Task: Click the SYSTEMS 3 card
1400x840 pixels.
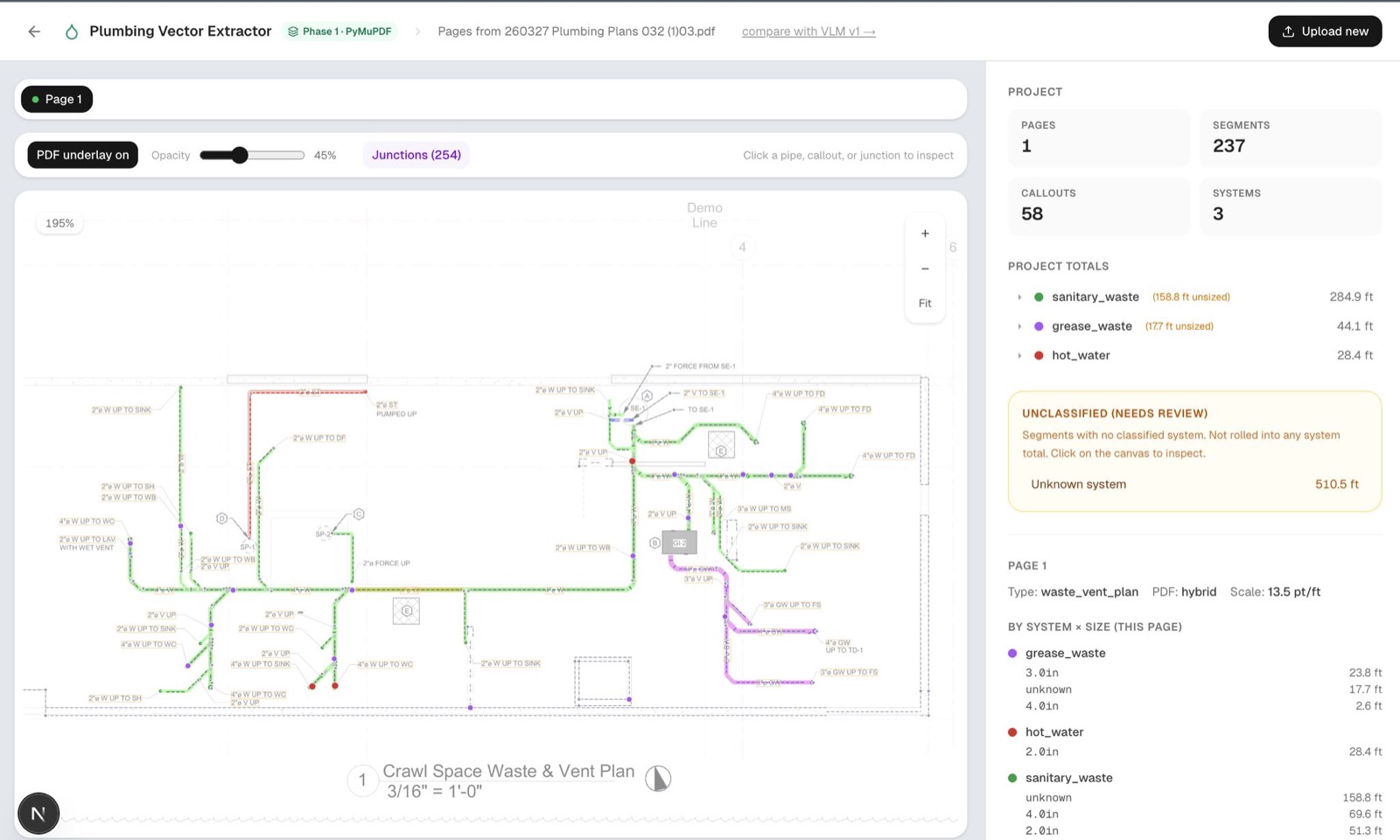Action: coord(1291,206)
